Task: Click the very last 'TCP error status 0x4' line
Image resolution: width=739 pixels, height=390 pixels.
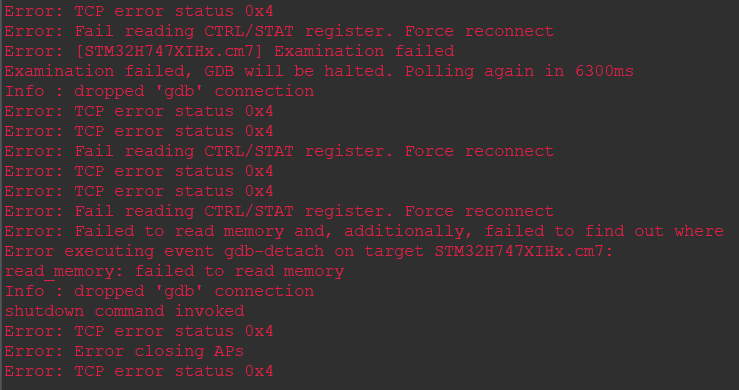Action: (139, 371)
